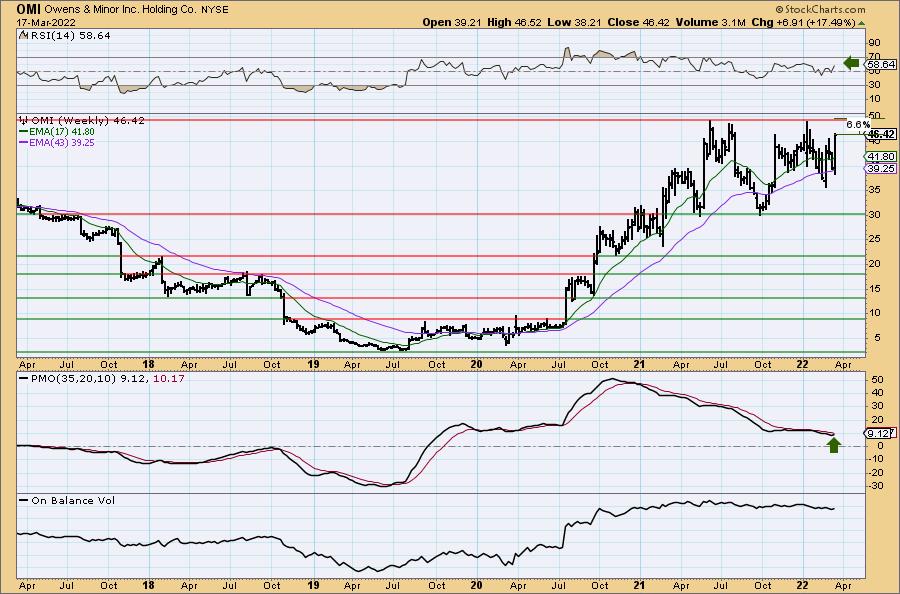The image size is (900, 594).
Task: Click the 58.64 RSI value tag on right axis
Action: pos(880,64)
